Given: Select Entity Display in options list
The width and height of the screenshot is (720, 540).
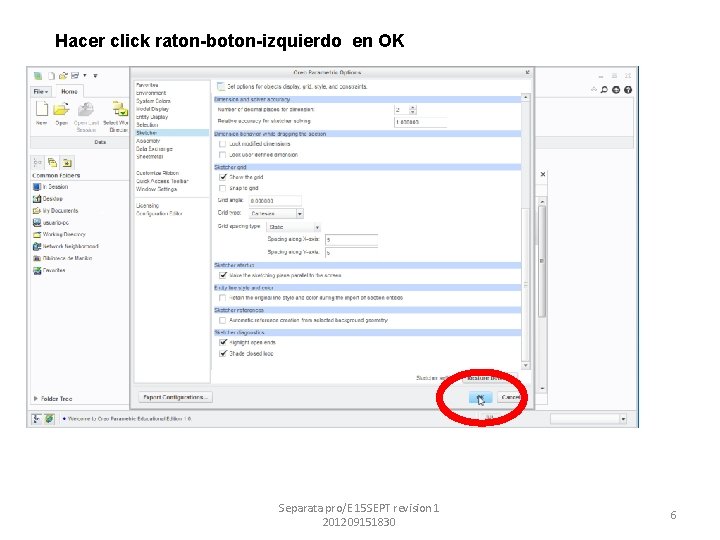Looking at the screenshot, I should (152, 117).
